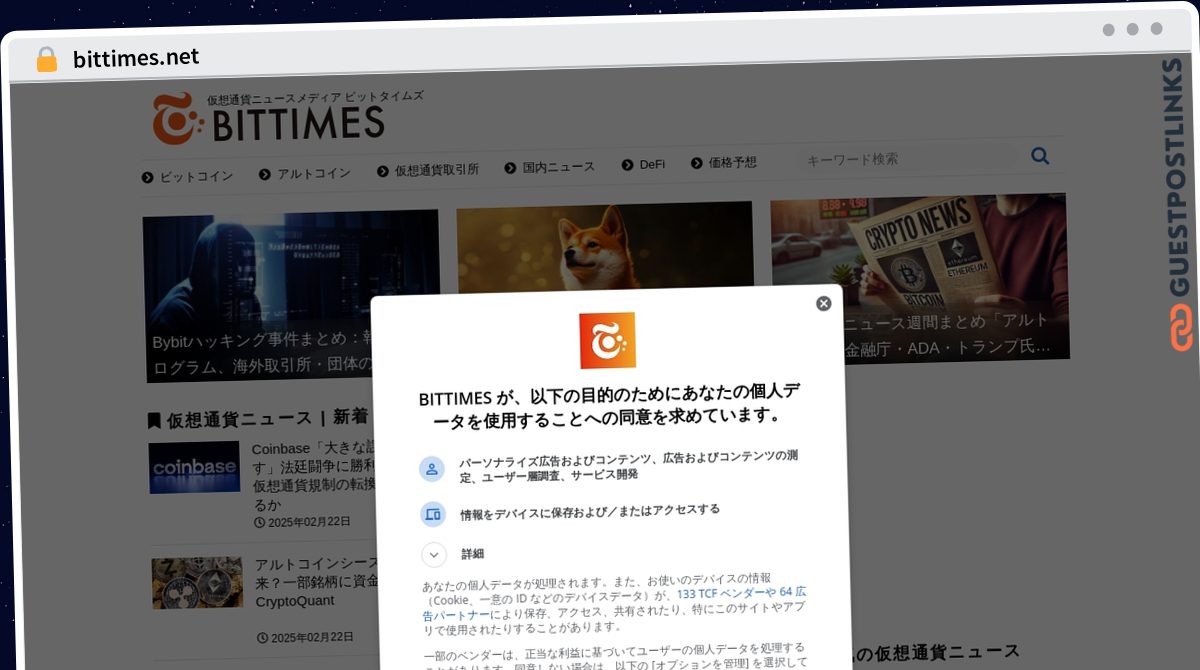Viewport: 1200px width, 670px height.
Task: Click the 2025年02月22日 date under the Coinbase article
Action: pyautogui.click(x=303, y=522)
